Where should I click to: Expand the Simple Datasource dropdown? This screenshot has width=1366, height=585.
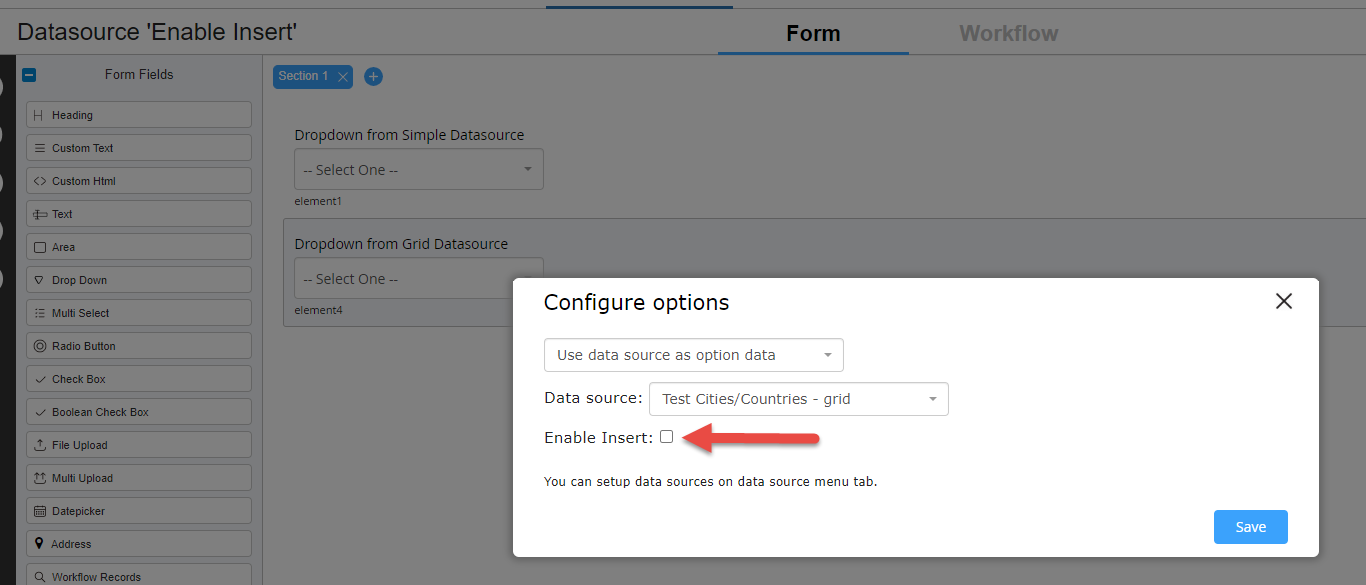click(x=418, y=170)
